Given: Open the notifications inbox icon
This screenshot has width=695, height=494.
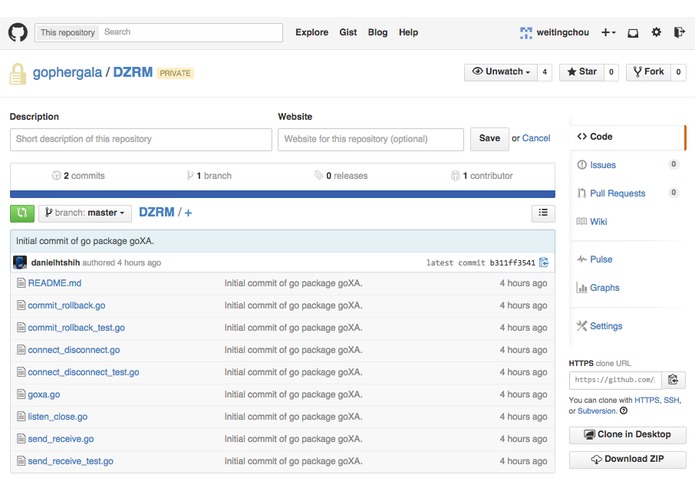Looking at the screenshot, I should tap(633, 33).
